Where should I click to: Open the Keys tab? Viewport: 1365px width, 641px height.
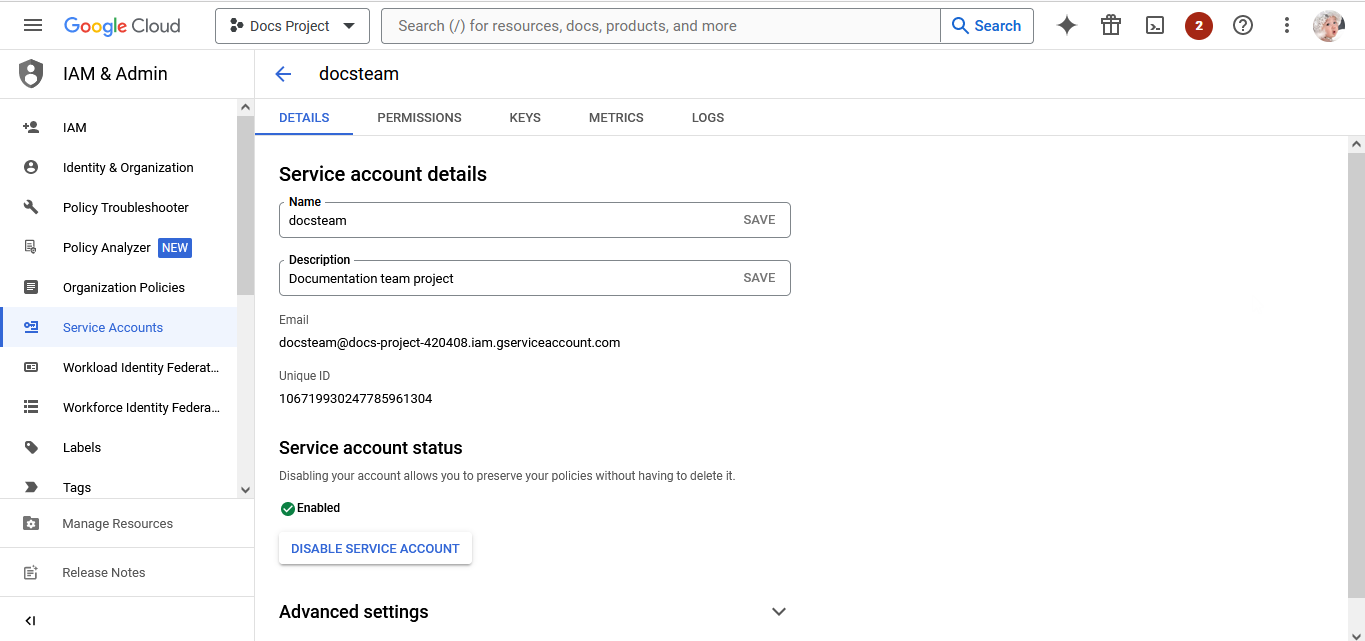(x=525, y=117)
